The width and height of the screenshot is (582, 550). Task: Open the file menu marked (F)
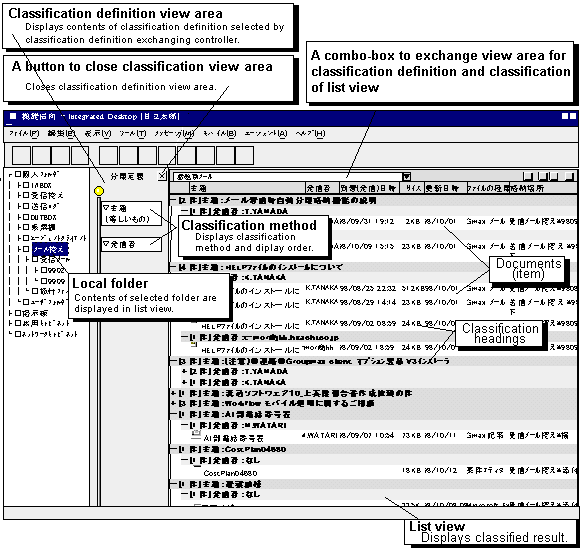point(24,134)
